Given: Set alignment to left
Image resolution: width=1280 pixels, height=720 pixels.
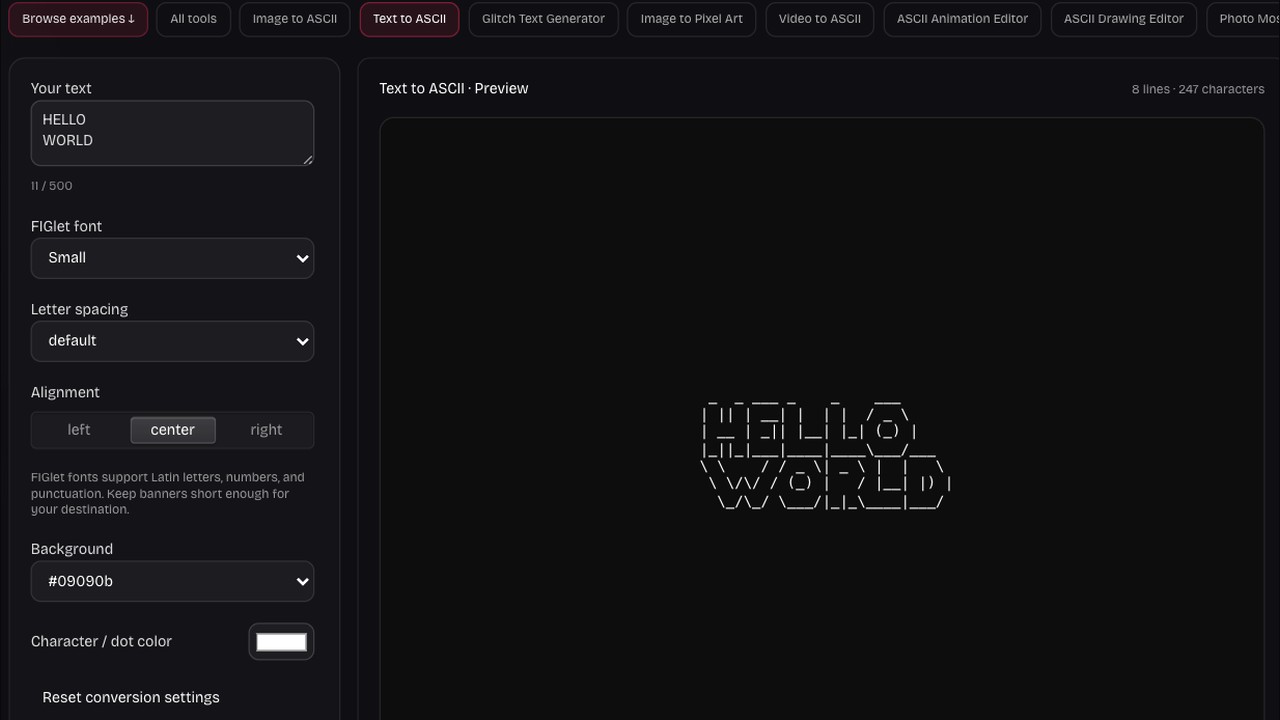Looking at the screenshot, I should [x=79, y=430].
